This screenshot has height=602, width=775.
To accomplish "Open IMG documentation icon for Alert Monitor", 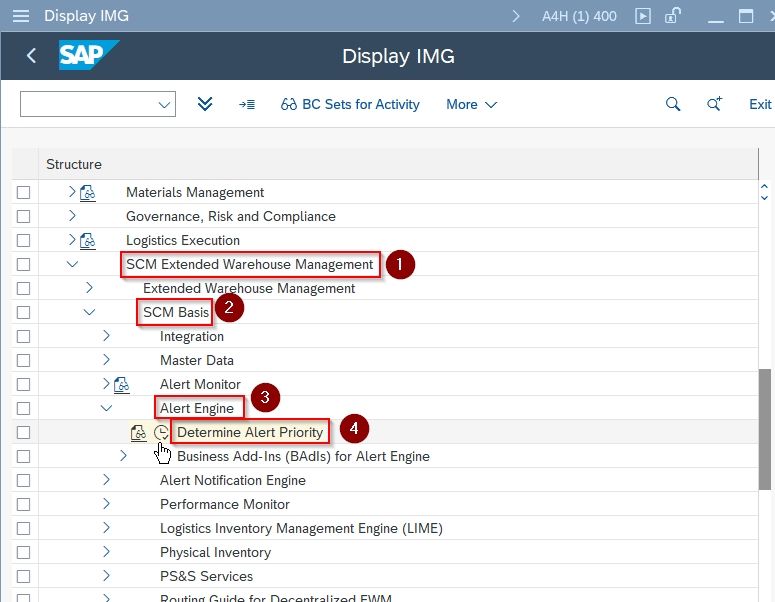I will pos(122,385).
